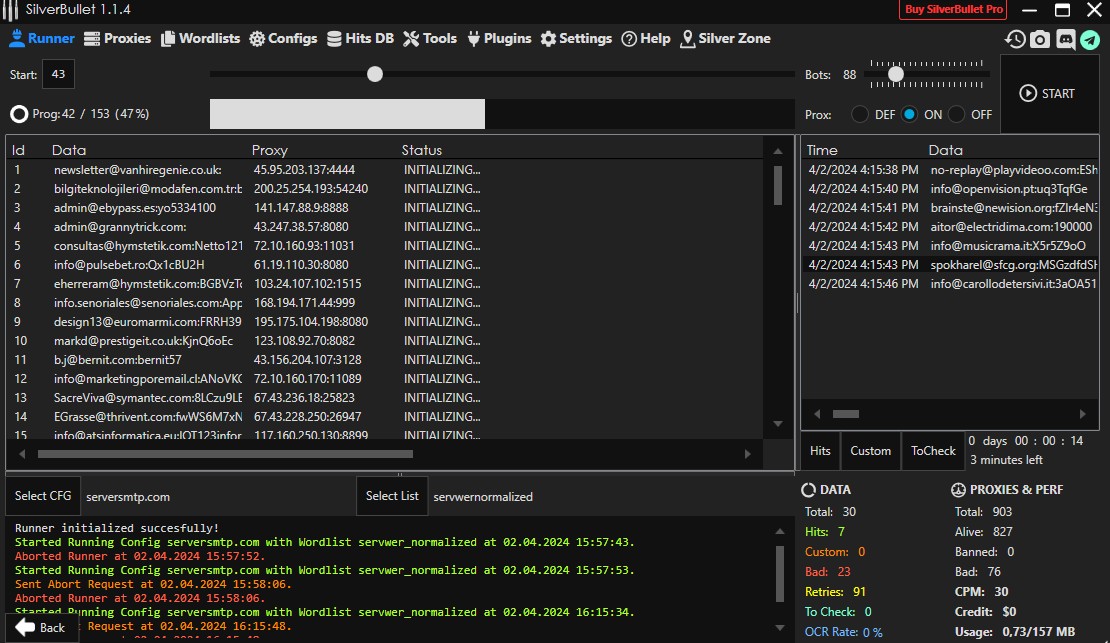Screen dimensions: 1110x643
Task: Open the Telegram icon link
Action: coord(1090,39)
